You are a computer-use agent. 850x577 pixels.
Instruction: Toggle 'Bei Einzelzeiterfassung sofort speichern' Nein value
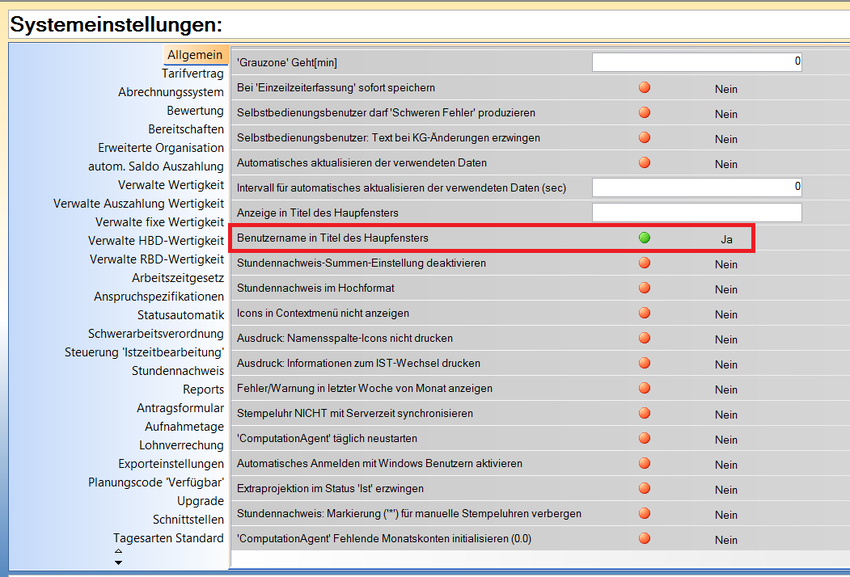click(726, 89)
